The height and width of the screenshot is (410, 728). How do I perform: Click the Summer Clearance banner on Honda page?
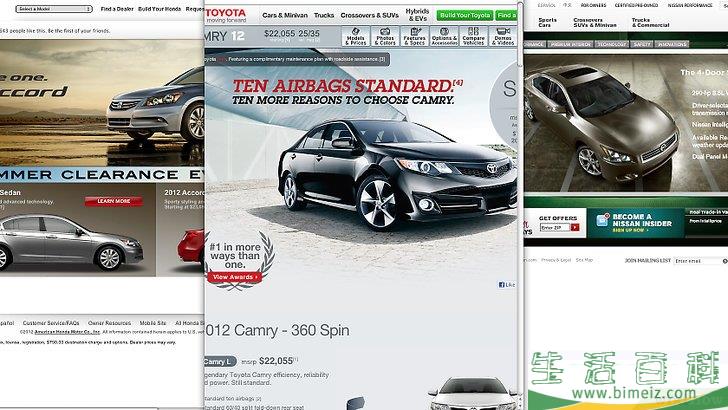[102, 175]
